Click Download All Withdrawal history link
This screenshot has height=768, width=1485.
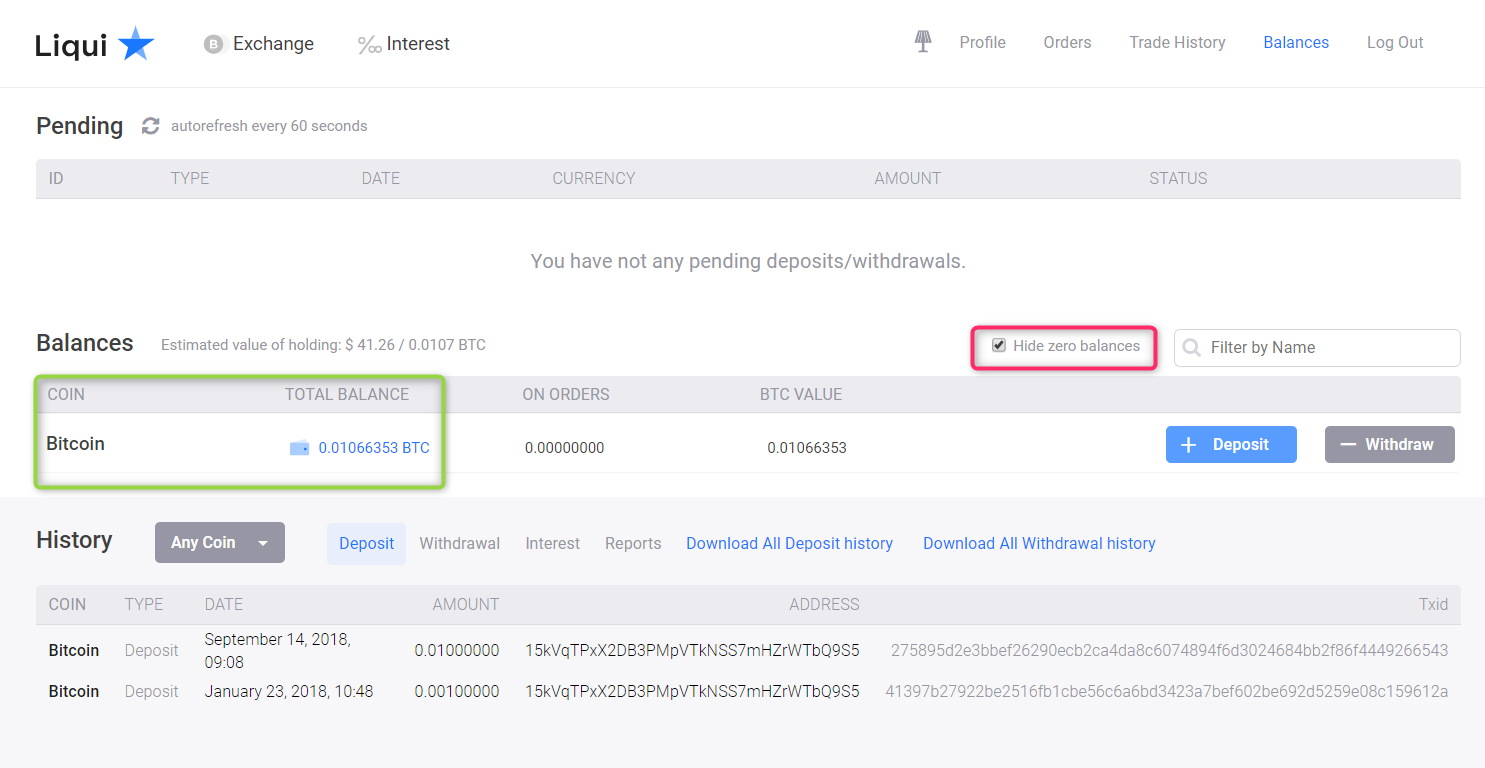pos(1039,543)
